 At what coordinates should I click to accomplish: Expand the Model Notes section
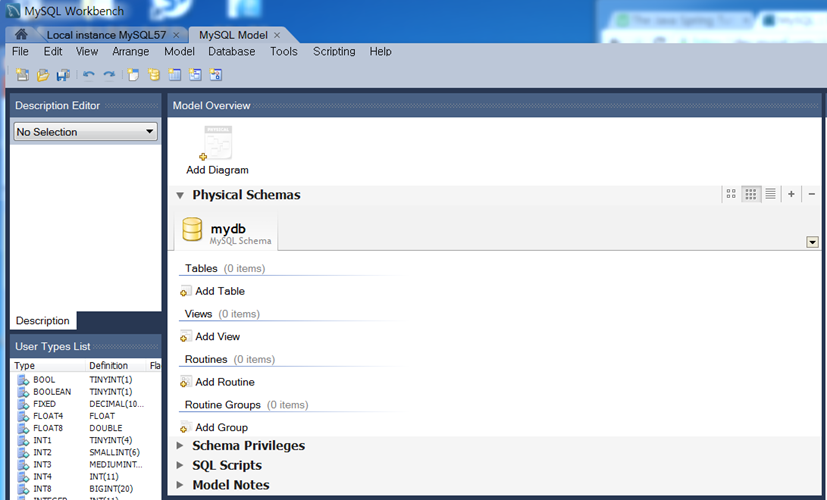tap(180, 485)
